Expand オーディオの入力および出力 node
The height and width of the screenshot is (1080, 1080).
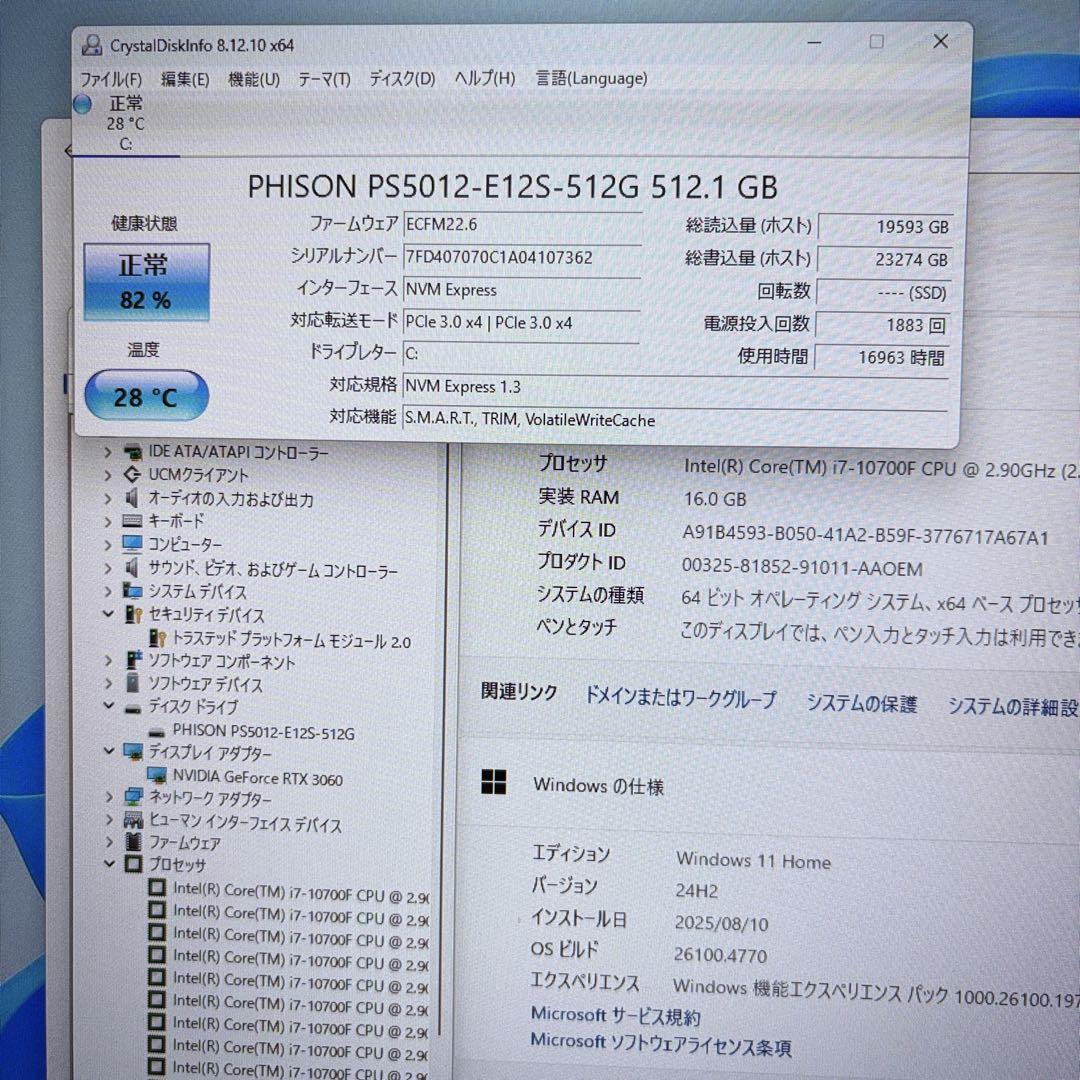coord(108,499)
